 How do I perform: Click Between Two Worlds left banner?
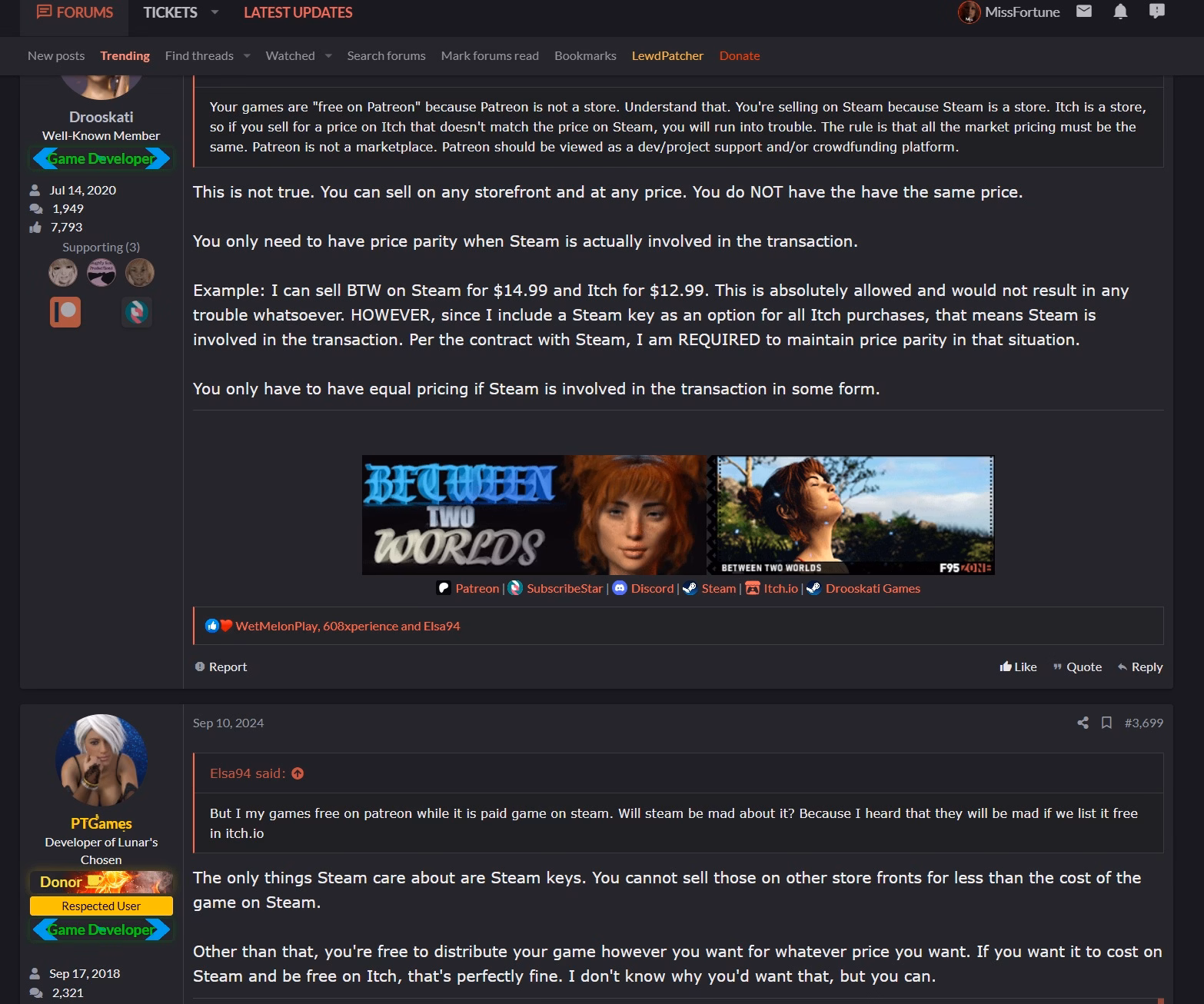pyautogui.click(x=534, y=514)
